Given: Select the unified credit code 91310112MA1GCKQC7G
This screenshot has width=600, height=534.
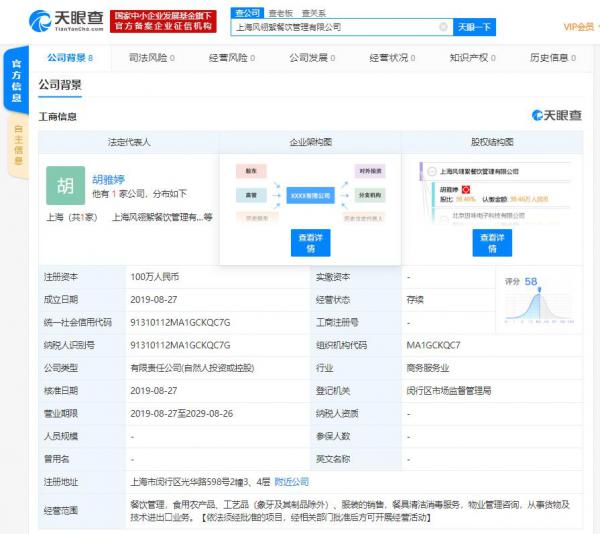Looking at the screenshot, I should pos(180,322).
